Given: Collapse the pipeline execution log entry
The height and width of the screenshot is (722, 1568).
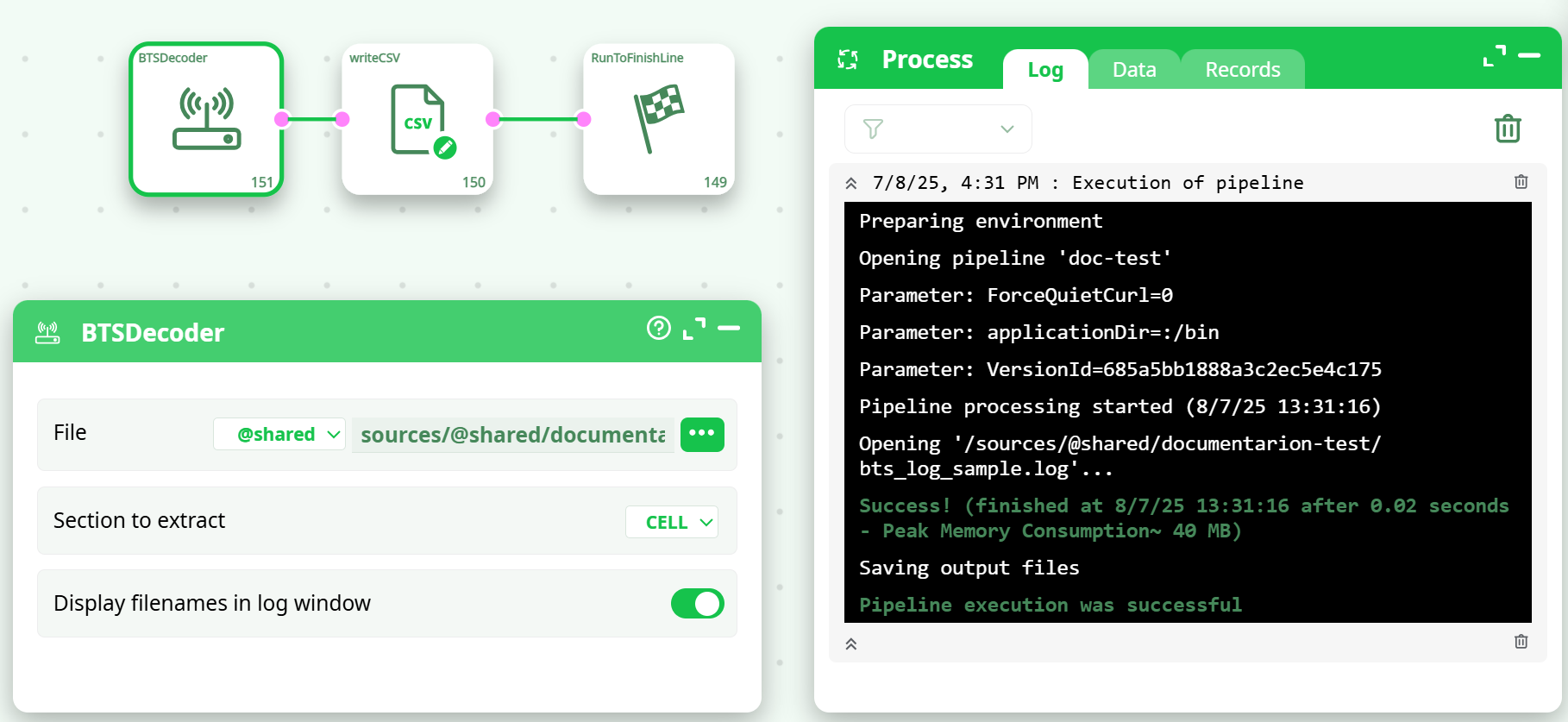Looking at the screenshot, I should 851,183.
